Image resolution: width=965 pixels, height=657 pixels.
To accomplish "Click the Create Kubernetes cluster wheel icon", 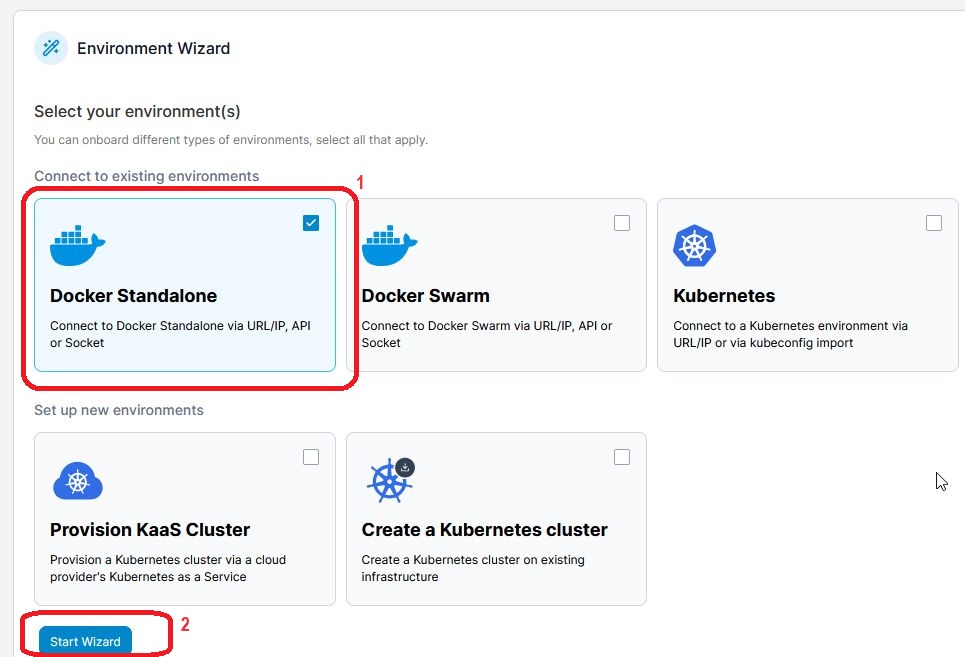I will pos(385,483).
